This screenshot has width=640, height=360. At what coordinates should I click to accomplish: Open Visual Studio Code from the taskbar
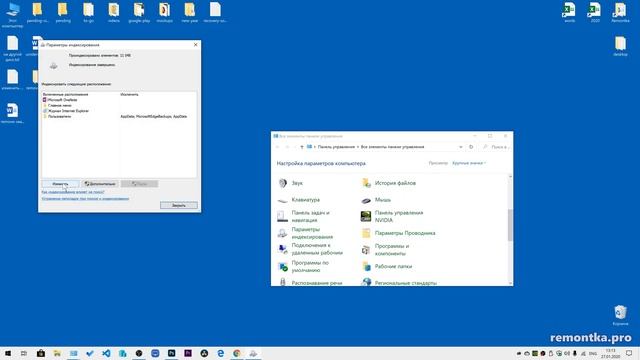click(106, 353)
